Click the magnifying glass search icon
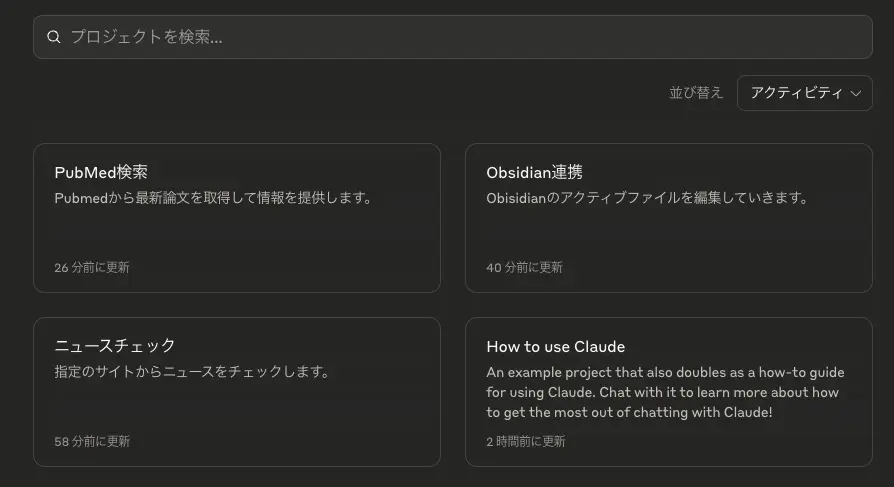Screen dimensions: 894x487 [54, 37]
